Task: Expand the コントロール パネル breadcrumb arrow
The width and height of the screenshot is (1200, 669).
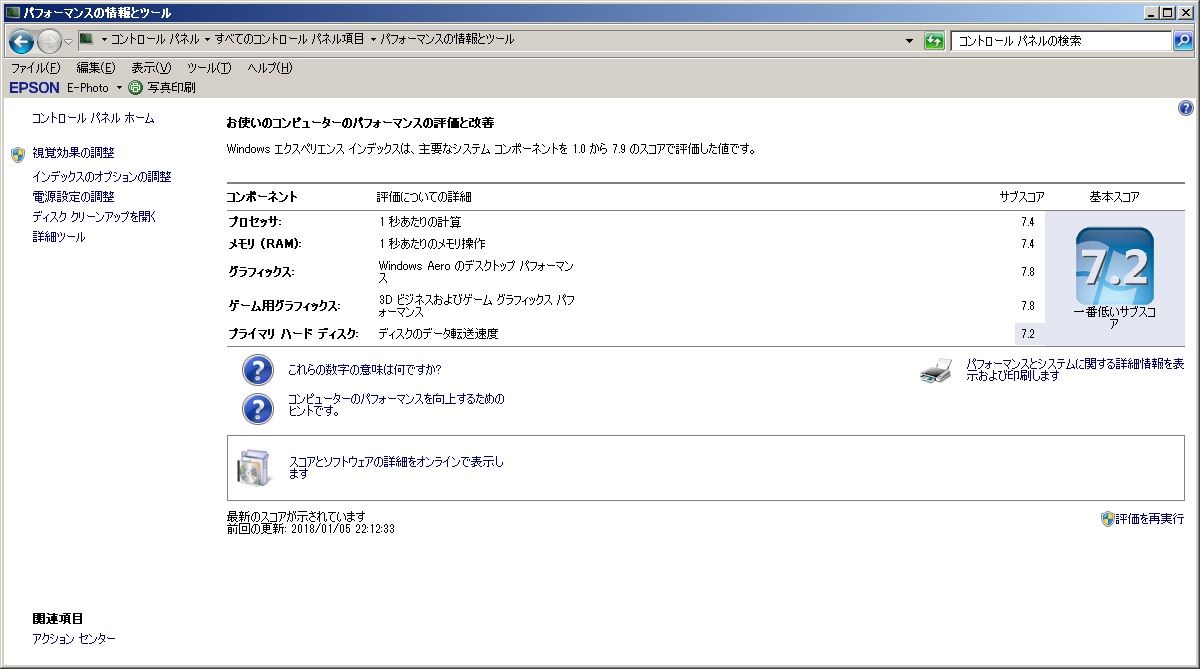Action: click(x=206, y=40)
